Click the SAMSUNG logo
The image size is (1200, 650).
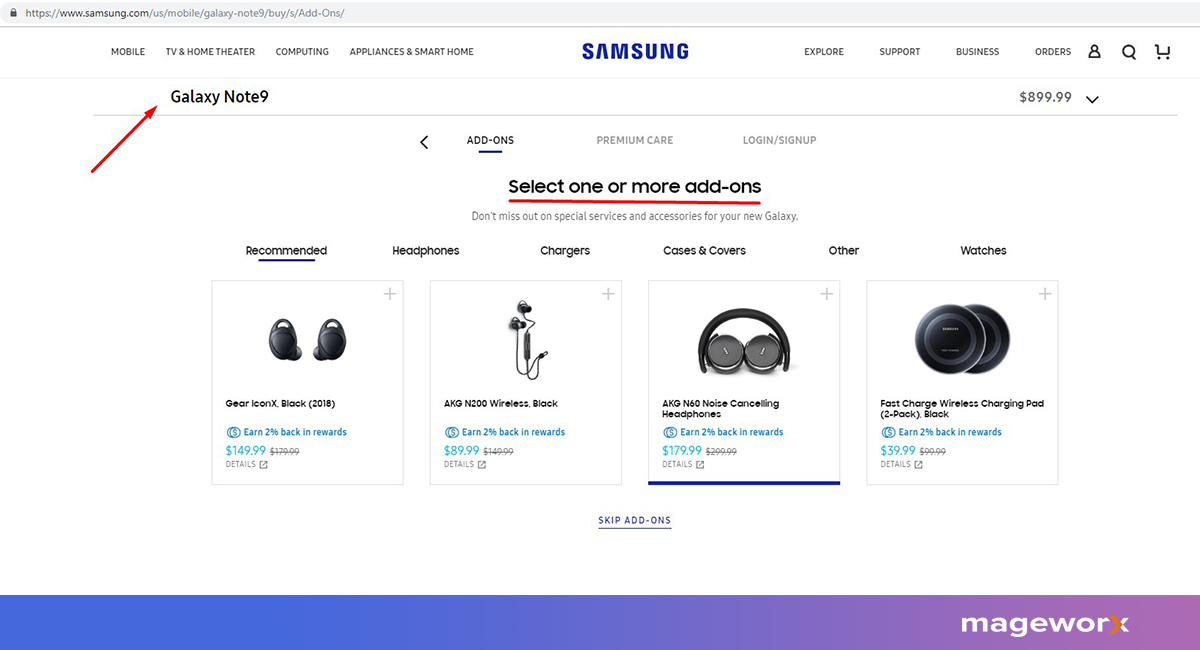pos(634,51)
